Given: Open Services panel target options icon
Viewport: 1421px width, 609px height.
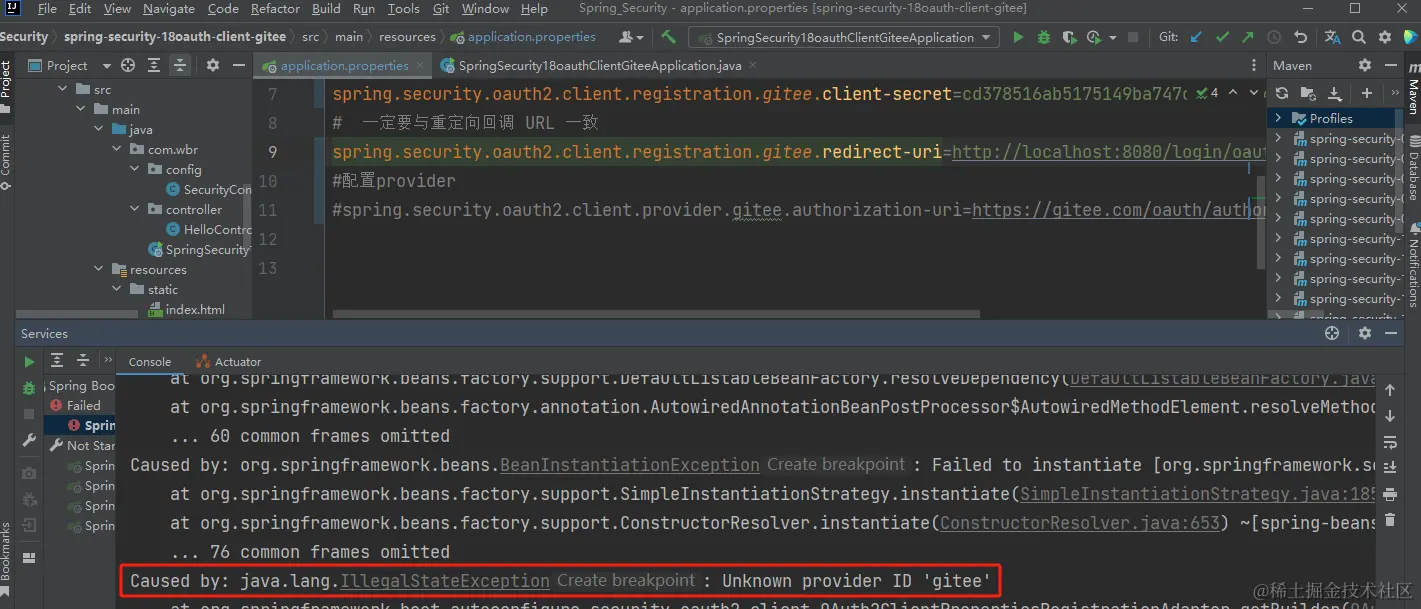Looking at the screenshot, I should point(1331,333).
